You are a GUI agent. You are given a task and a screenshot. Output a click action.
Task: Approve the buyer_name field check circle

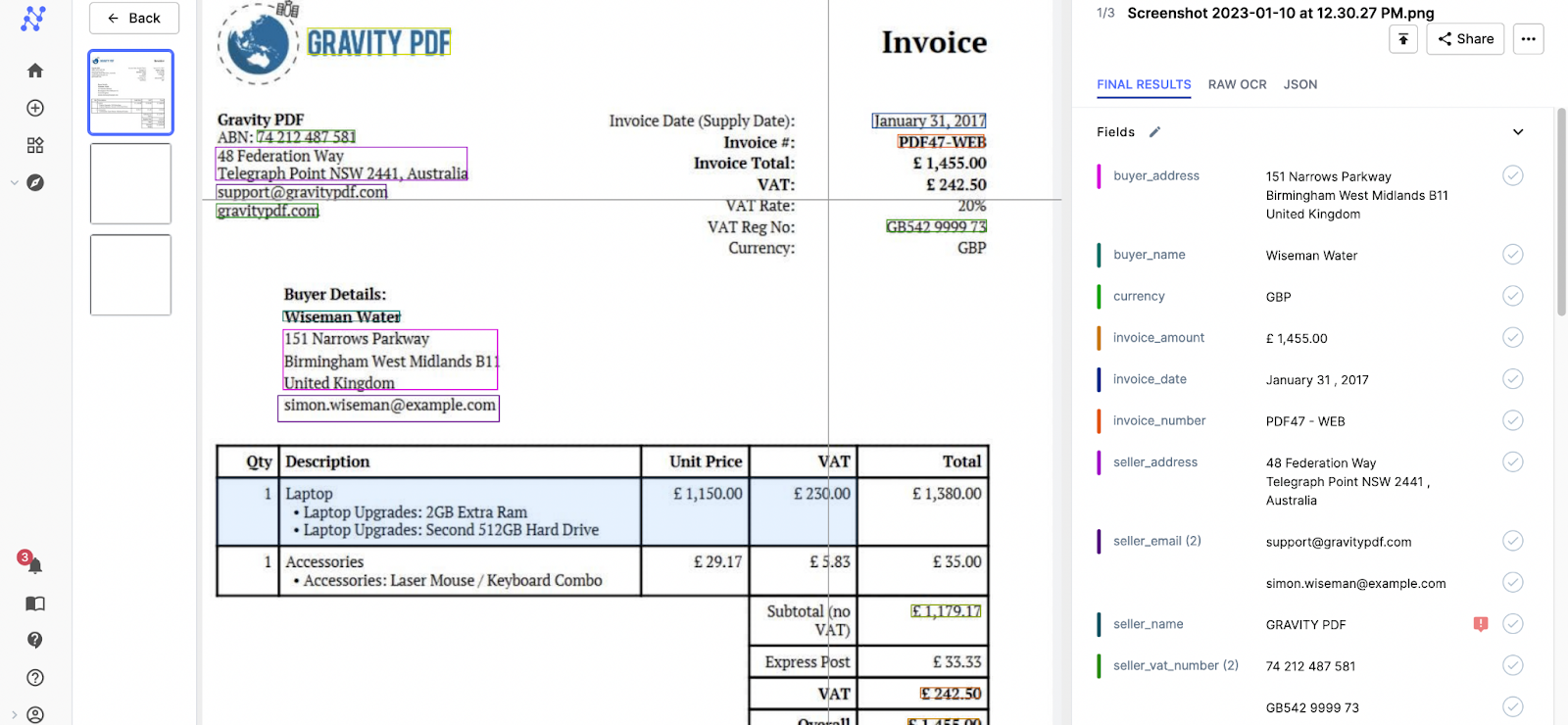[x=1513, y=255]
